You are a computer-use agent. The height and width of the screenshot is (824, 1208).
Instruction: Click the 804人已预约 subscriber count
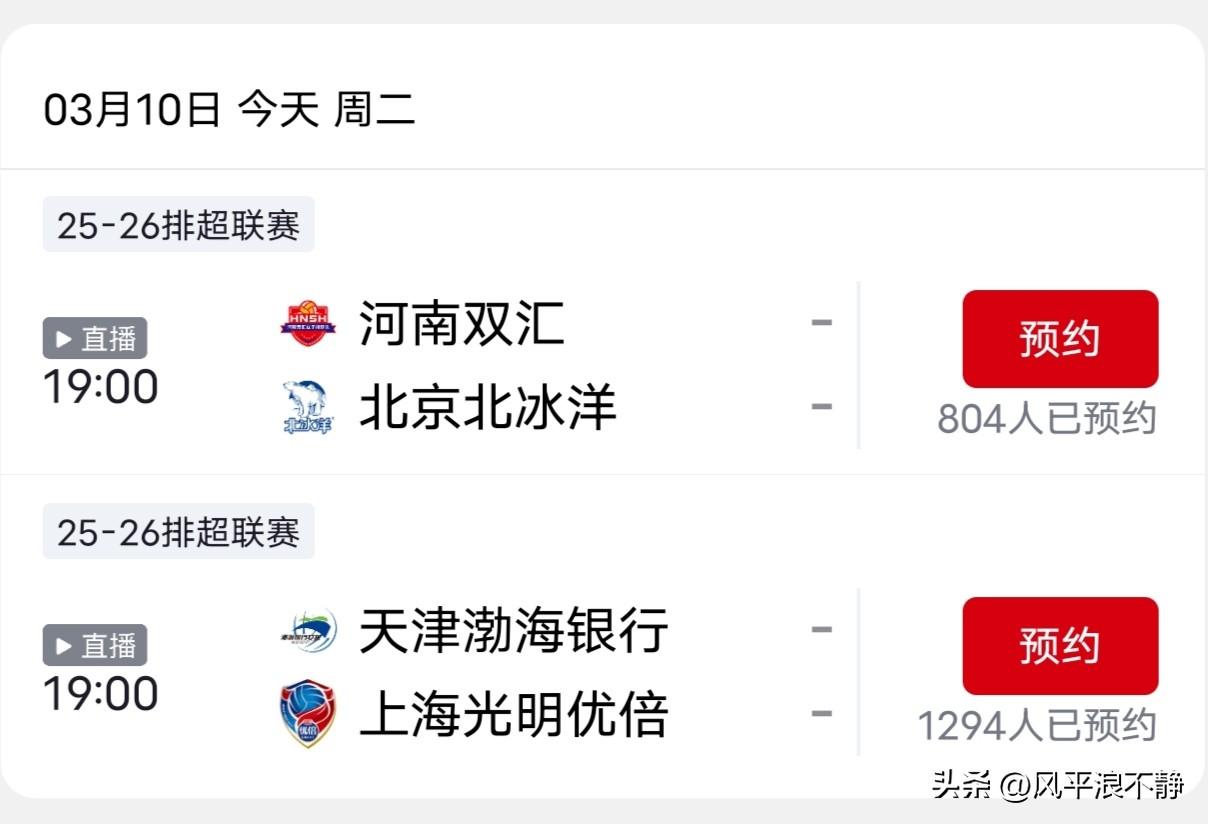tap(1048, 419)
